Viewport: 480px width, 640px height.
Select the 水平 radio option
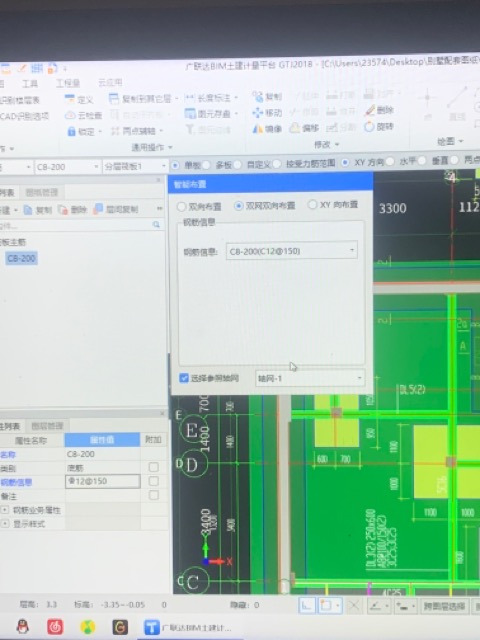[x=390, y=162]
